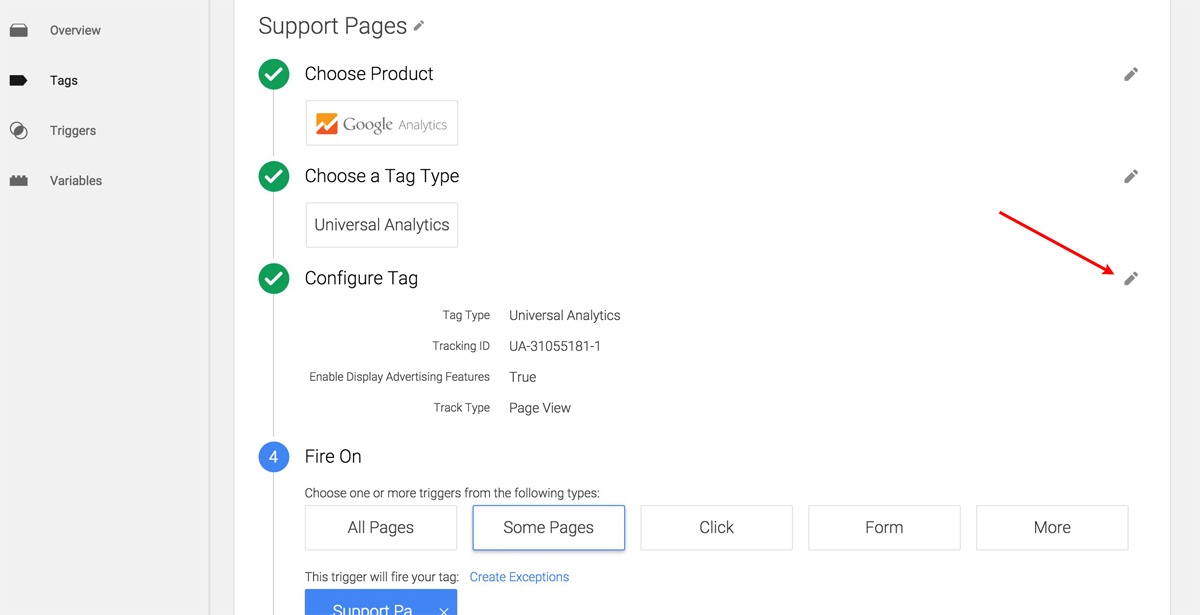Click the Overview icon in the sidebar
The height and width of the screenshot is (615, 1200).
[x=18, y=31]
